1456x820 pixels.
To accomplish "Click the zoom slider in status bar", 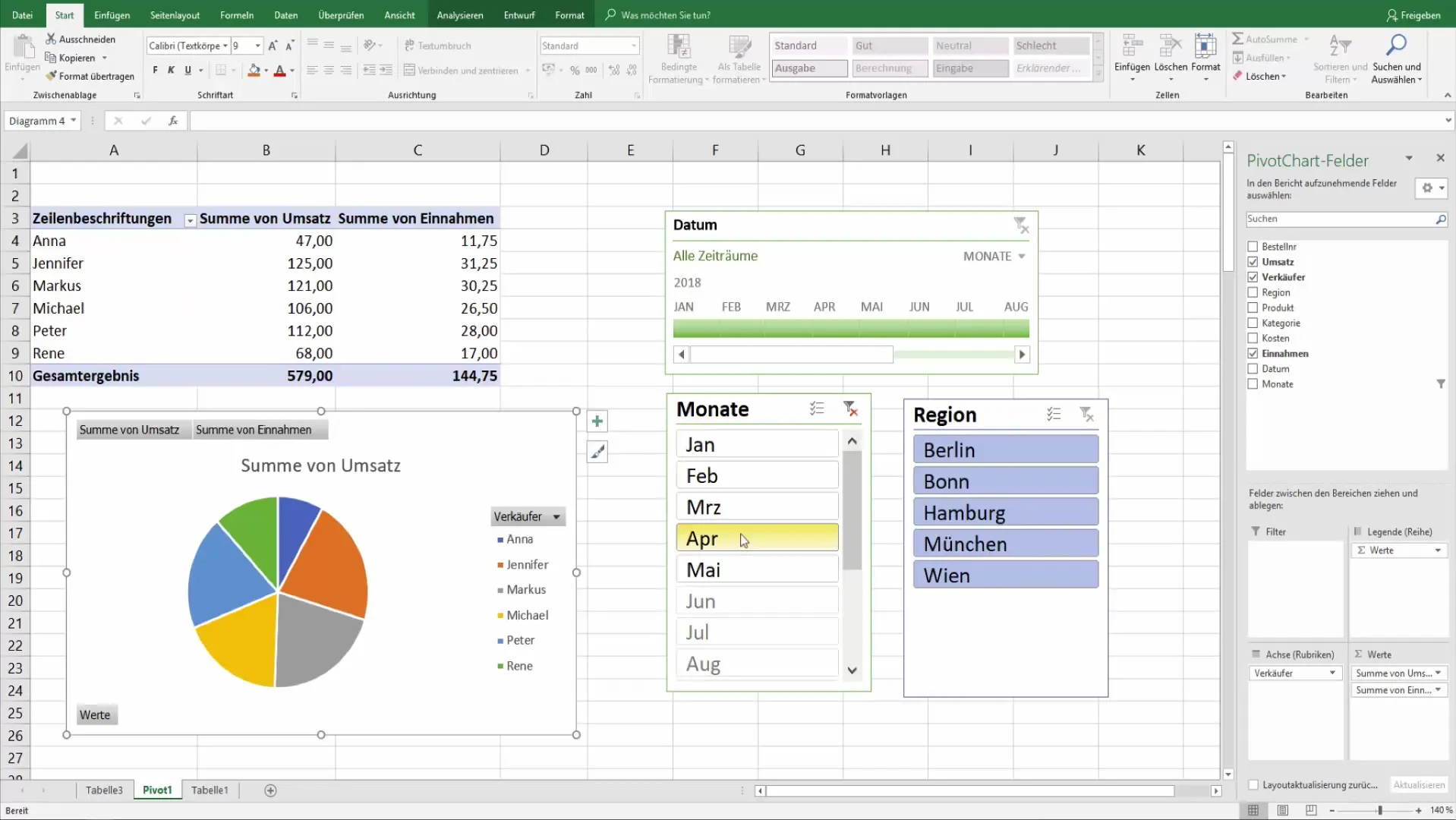I will 1380,810.
